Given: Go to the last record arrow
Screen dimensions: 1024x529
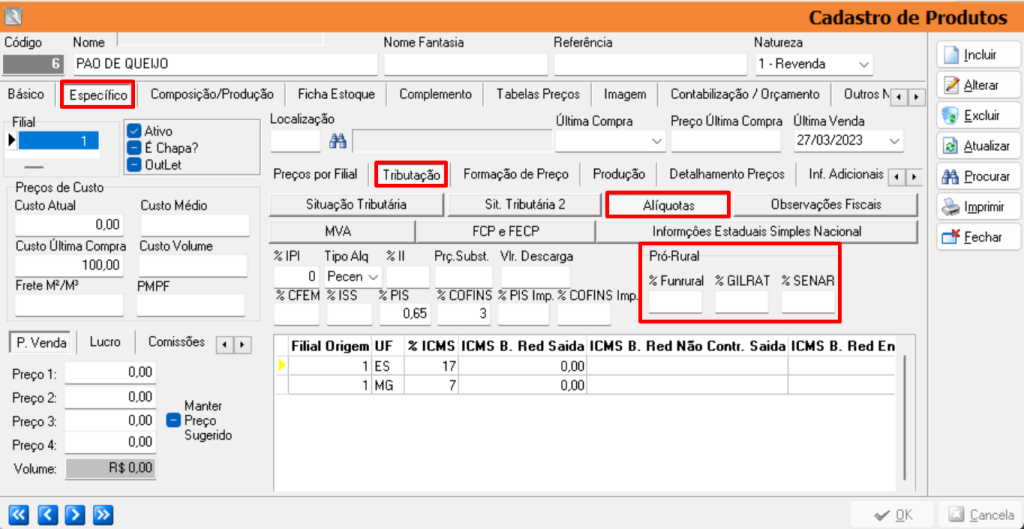Looking at the screenshot, I should [x=102, y=515].
